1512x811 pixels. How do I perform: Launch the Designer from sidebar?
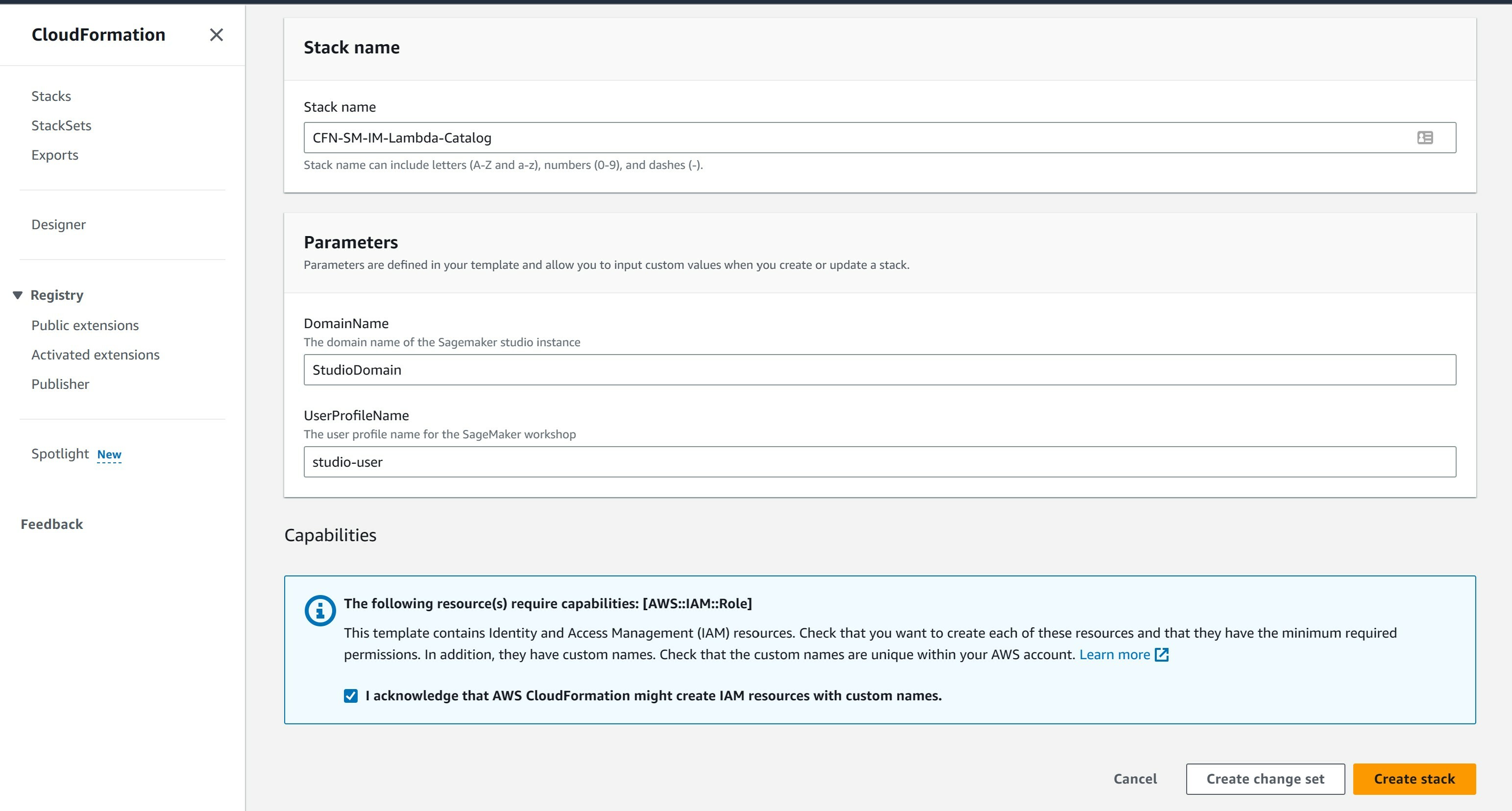pos(58,225)
